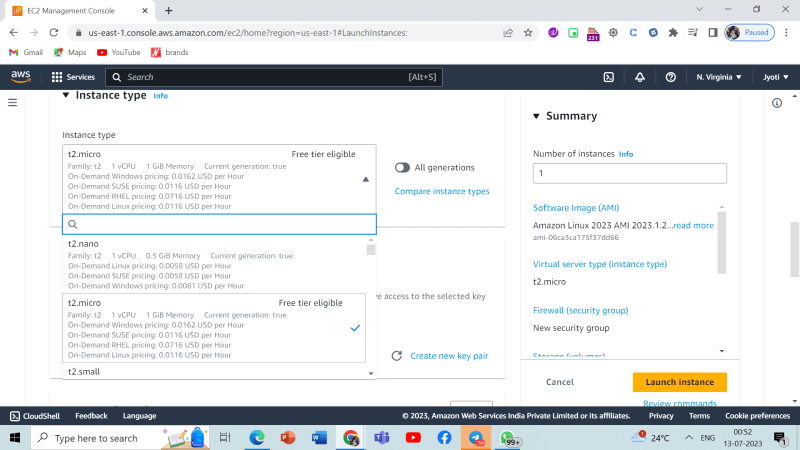The image size is (800, 450).
Task: Focus the instance type search field
Action: (x=219, y=224)
